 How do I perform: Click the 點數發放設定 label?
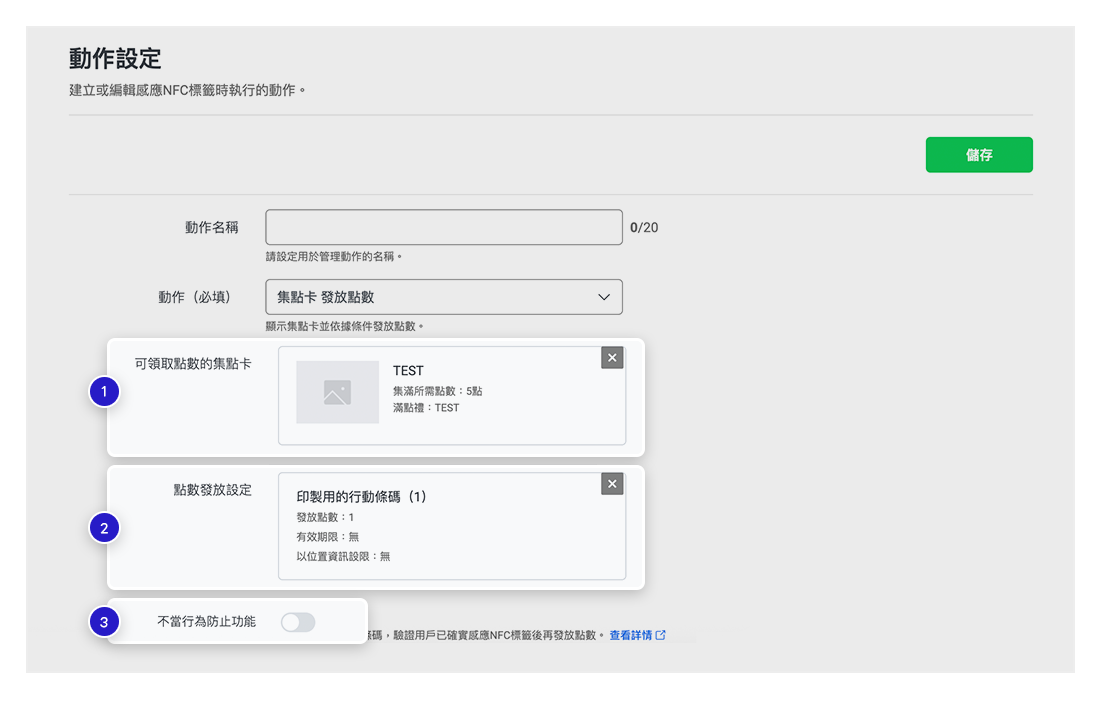coord(213,490)
